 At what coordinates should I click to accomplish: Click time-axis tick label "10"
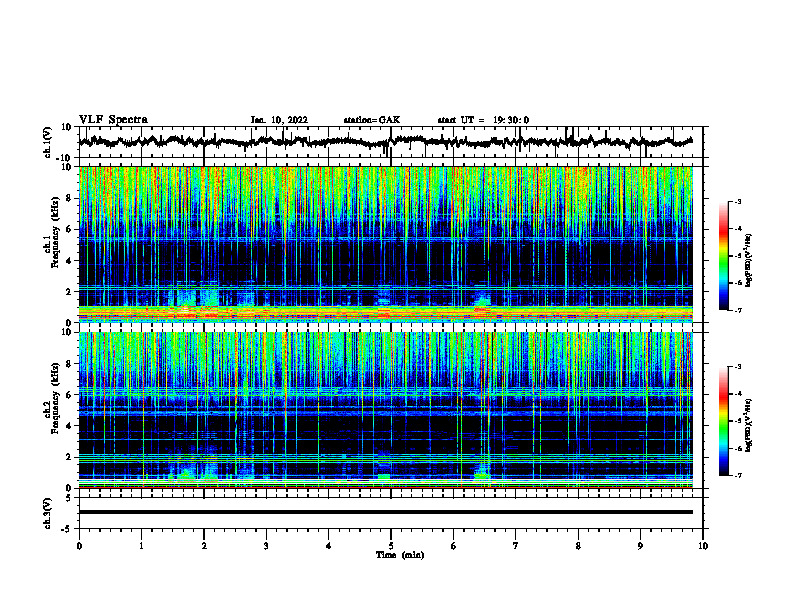(x=703, y=546)
